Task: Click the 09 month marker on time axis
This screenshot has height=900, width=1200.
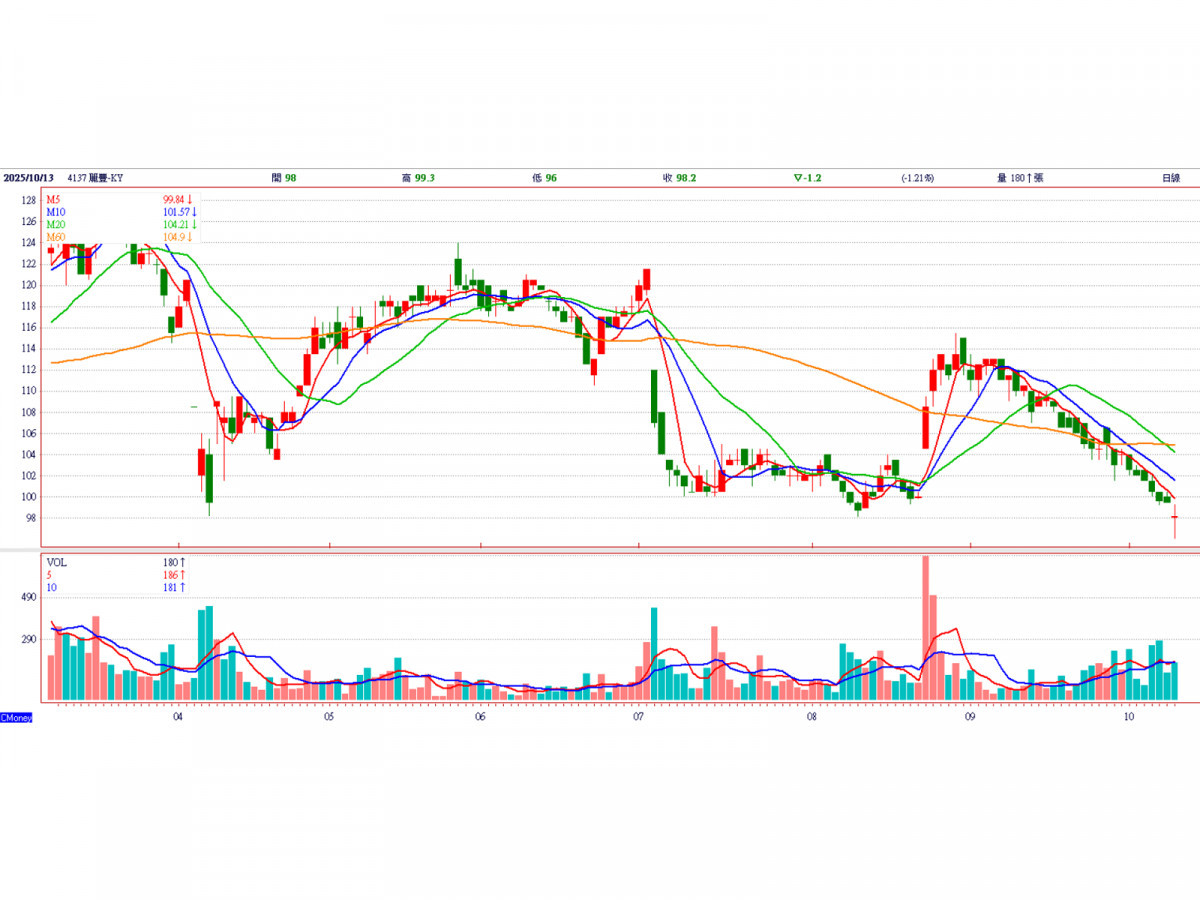Action: point(969,717)
